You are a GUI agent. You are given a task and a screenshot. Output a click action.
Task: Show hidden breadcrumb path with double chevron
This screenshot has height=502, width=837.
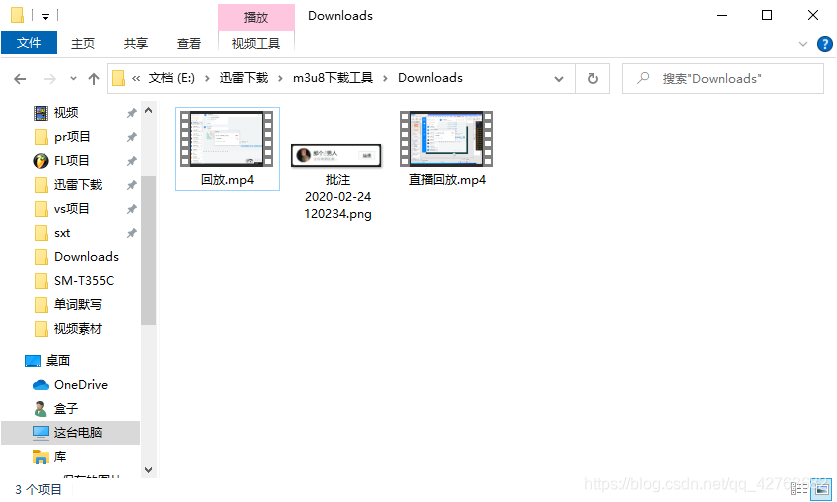click(x=136, y=79)
